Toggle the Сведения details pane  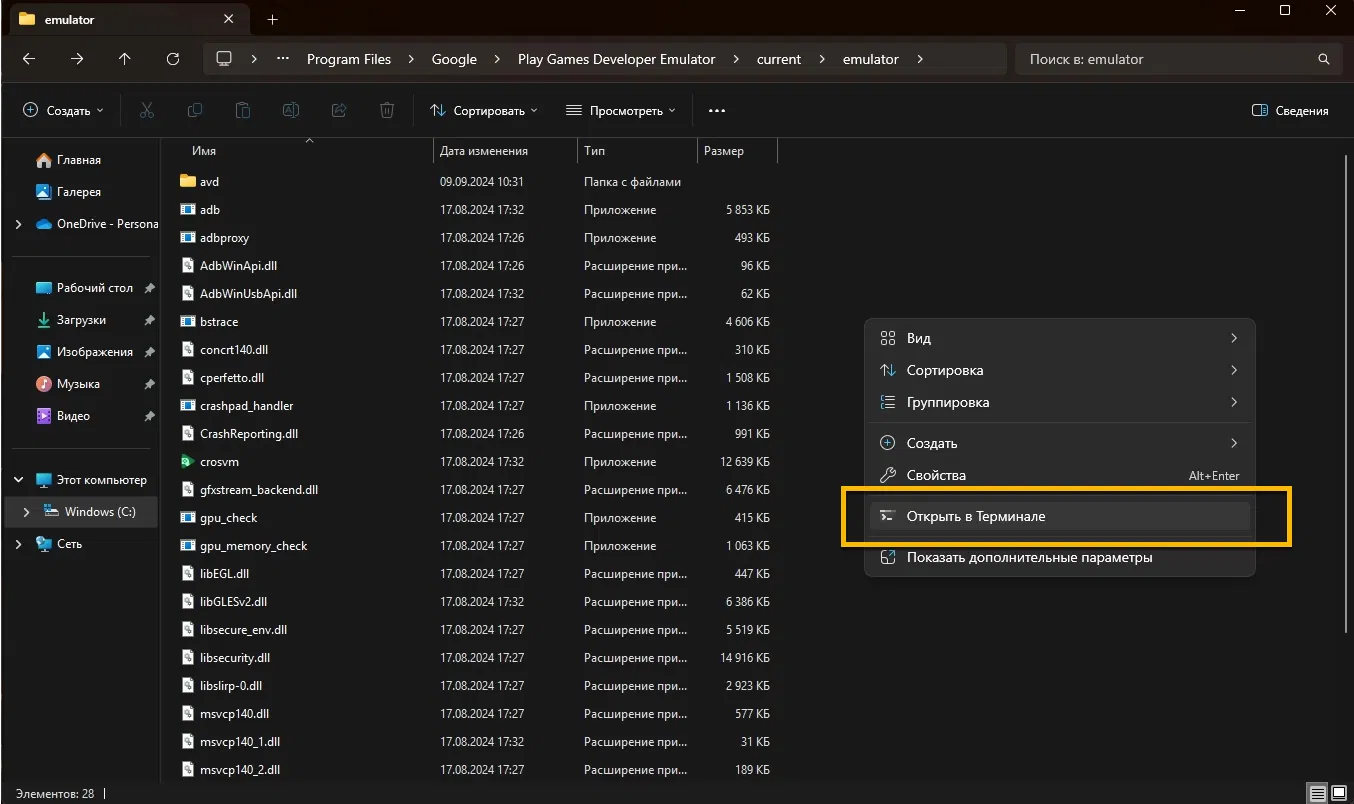tap(1290, 111)
